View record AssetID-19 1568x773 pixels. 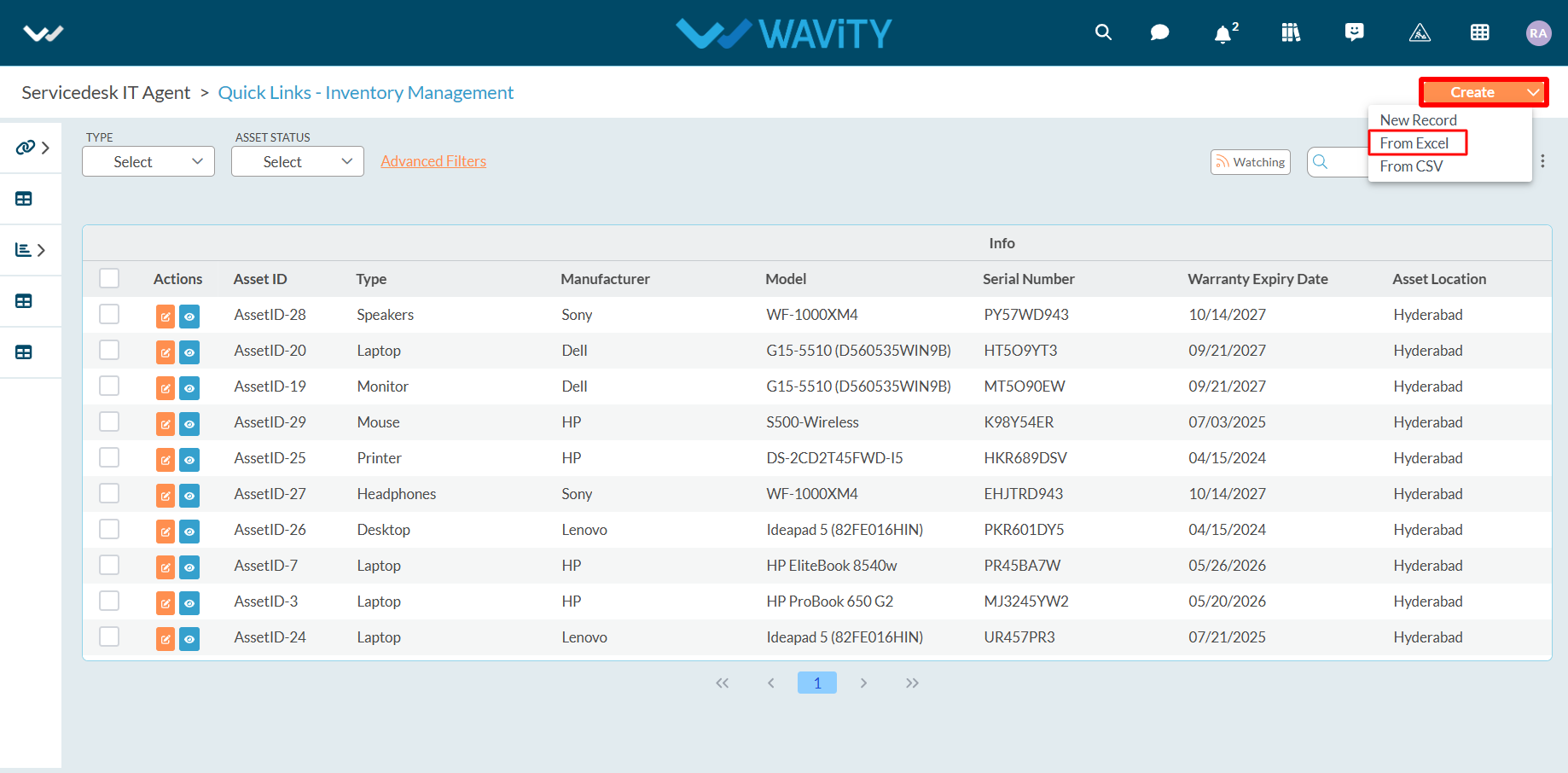click(x=189, y=388)
